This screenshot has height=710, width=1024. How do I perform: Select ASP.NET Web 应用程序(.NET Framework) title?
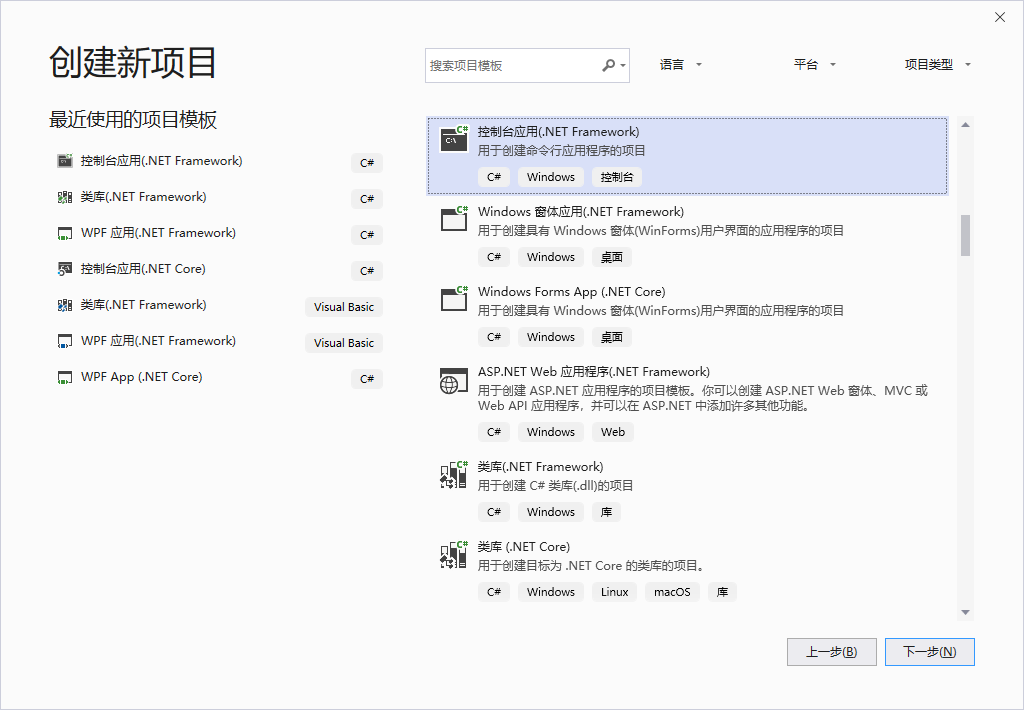594,372
